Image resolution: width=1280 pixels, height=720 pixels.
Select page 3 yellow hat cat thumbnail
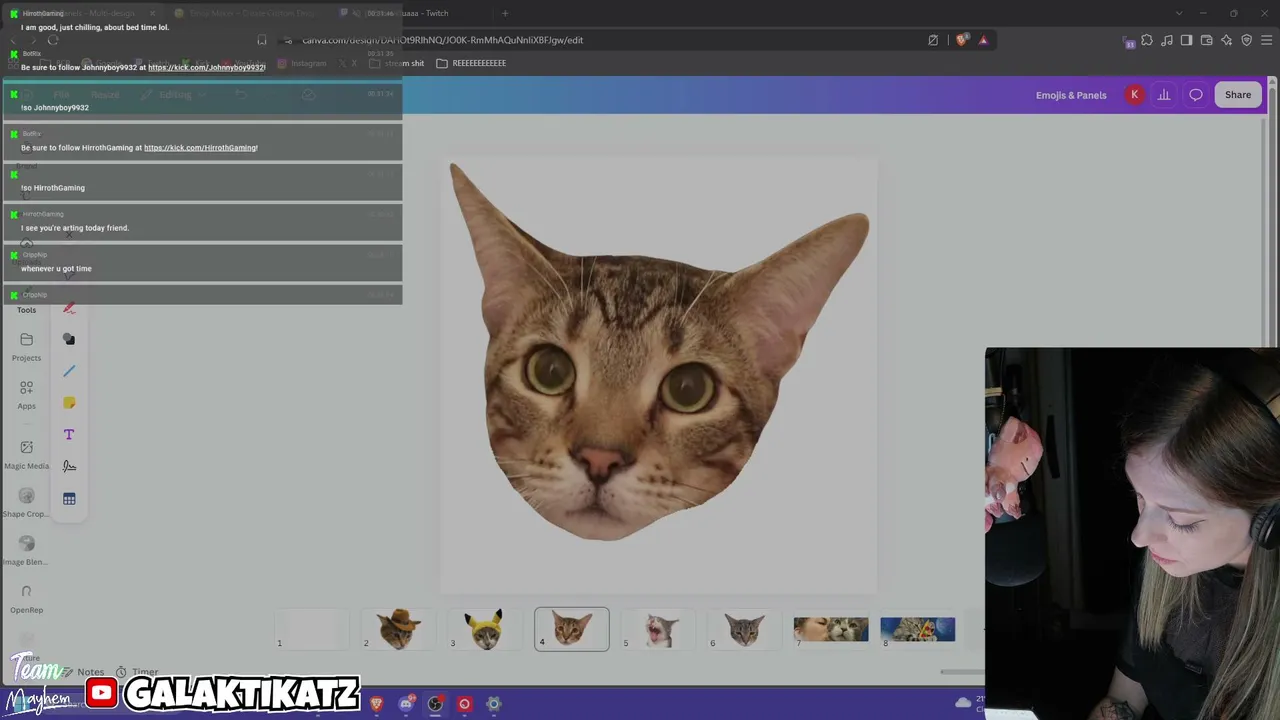pos(485,629)
